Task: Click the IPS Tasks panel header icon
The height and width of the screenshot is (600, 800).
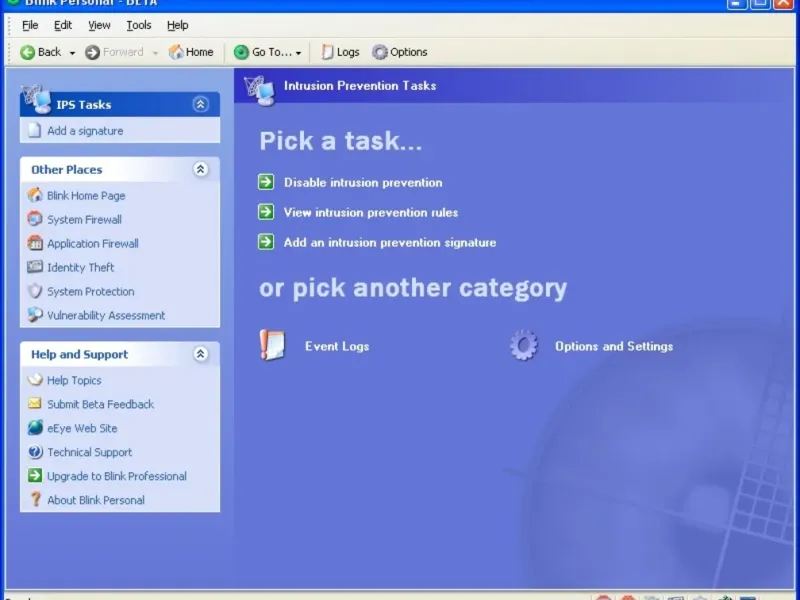Action: point(37,99)
